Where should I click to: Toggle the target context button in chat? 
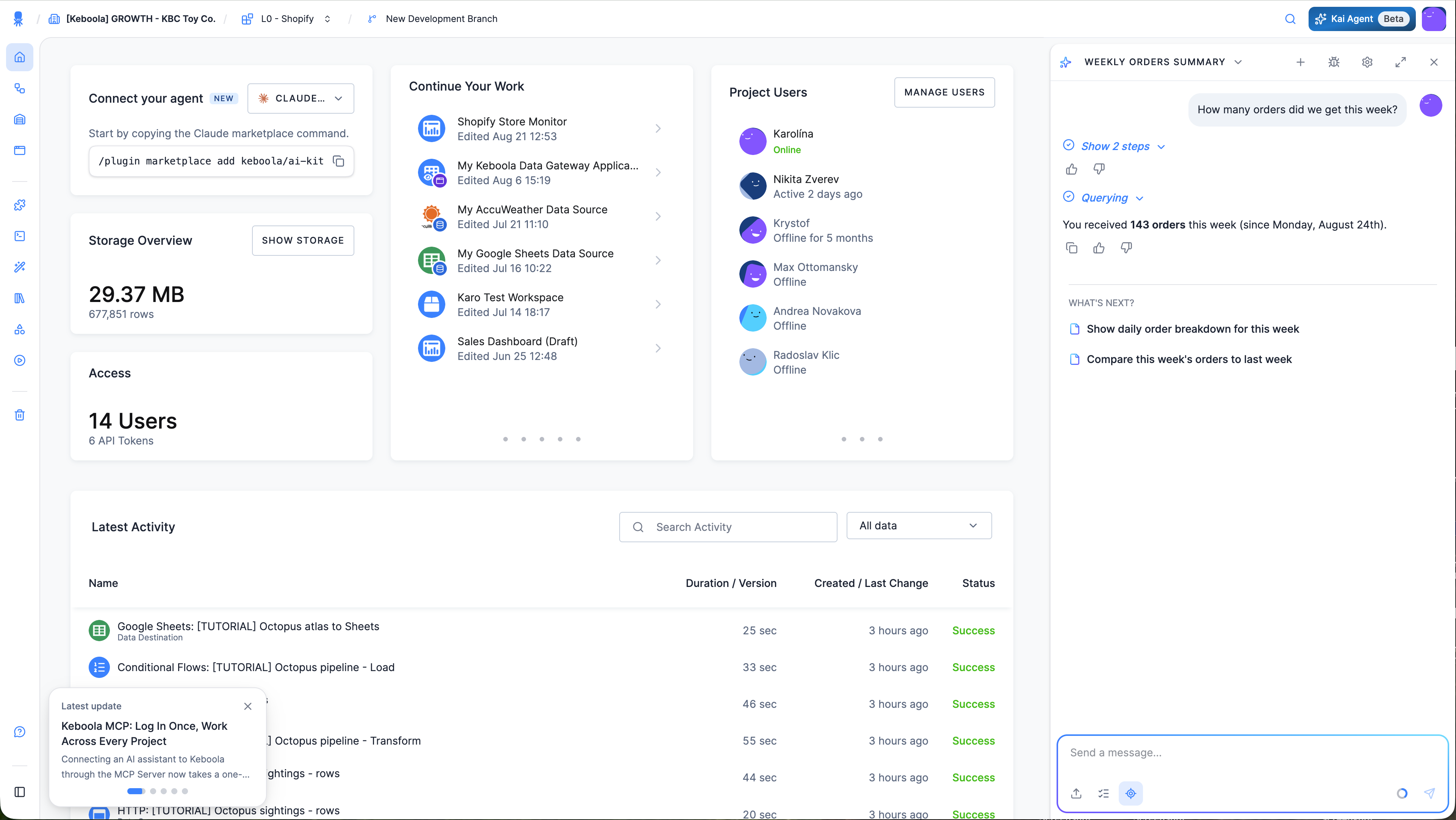click(1130, 793)
